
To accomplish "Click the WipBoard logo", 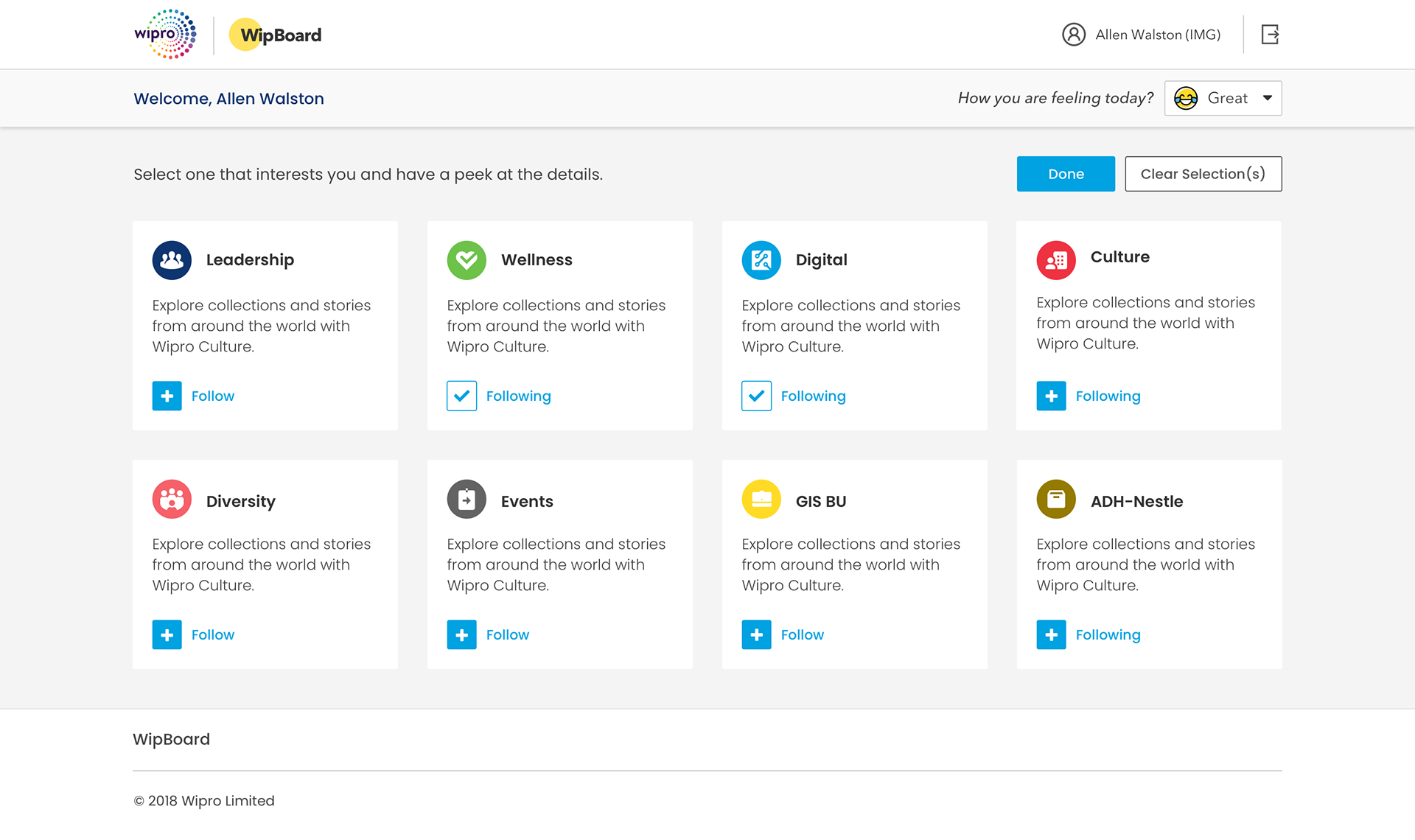I will coord(275,35).
